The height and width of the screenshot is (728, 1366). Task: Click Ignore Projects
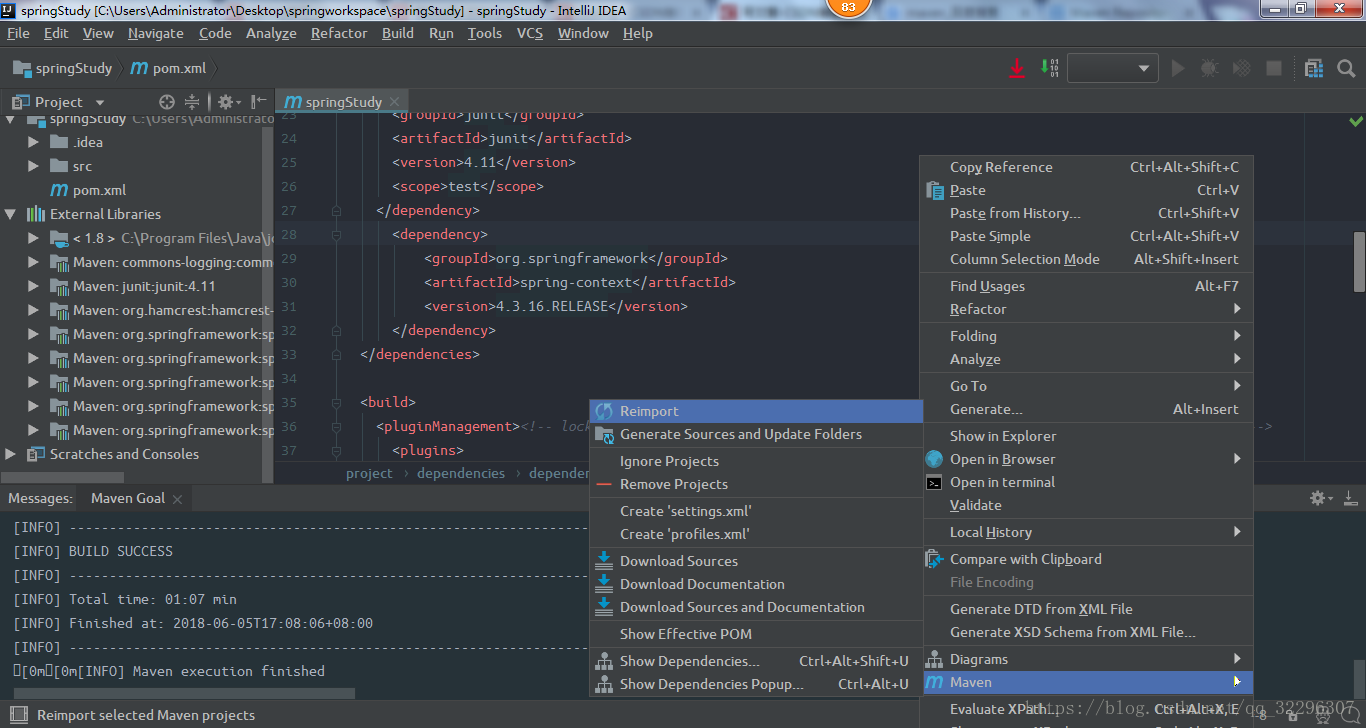[x=756, y=461]
